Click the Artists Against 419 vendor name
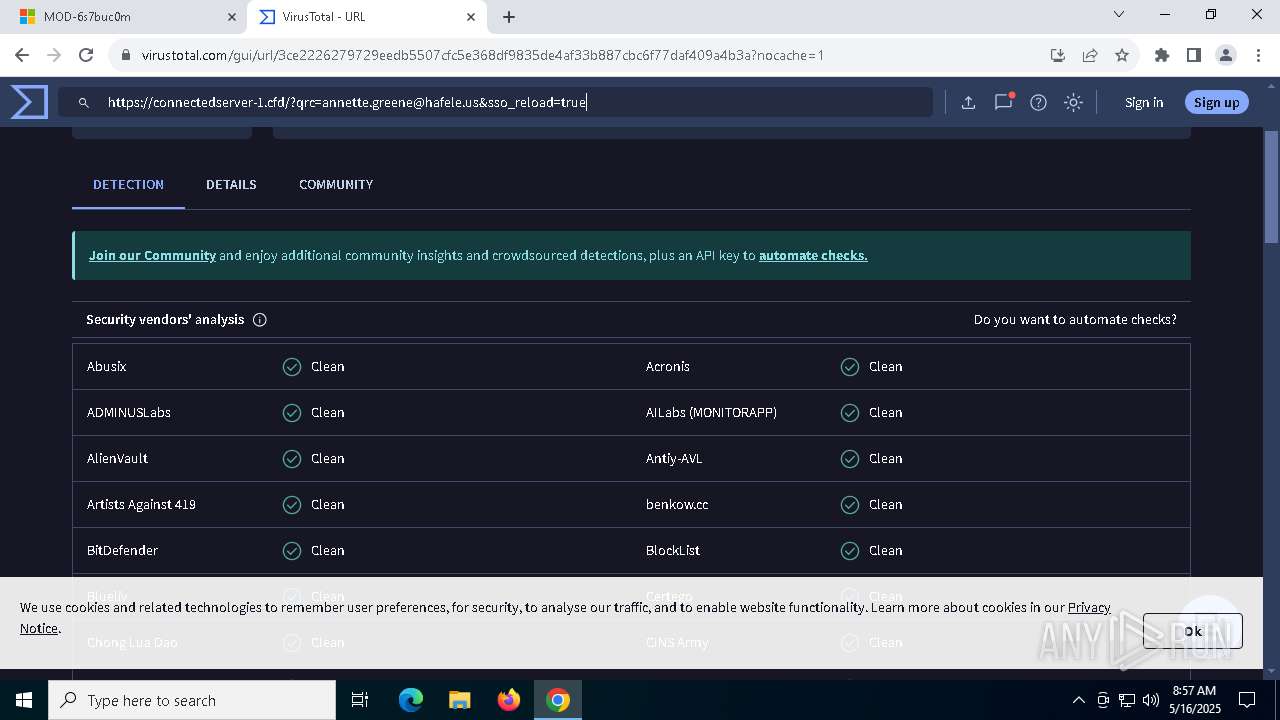 141,505
